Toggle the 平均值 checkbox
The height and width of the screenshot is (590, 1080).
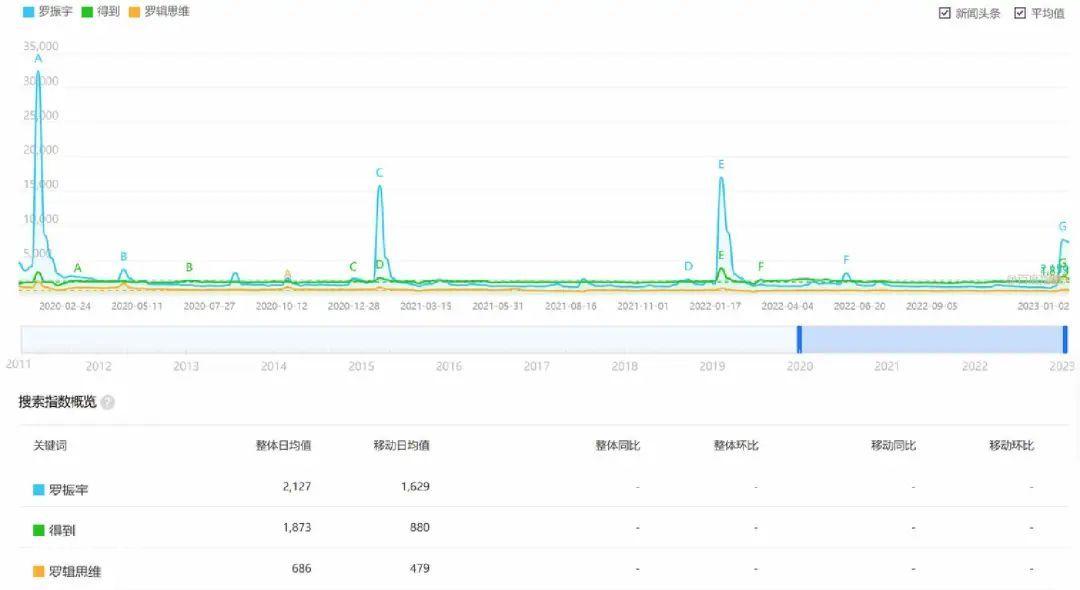click(1019, 13)
